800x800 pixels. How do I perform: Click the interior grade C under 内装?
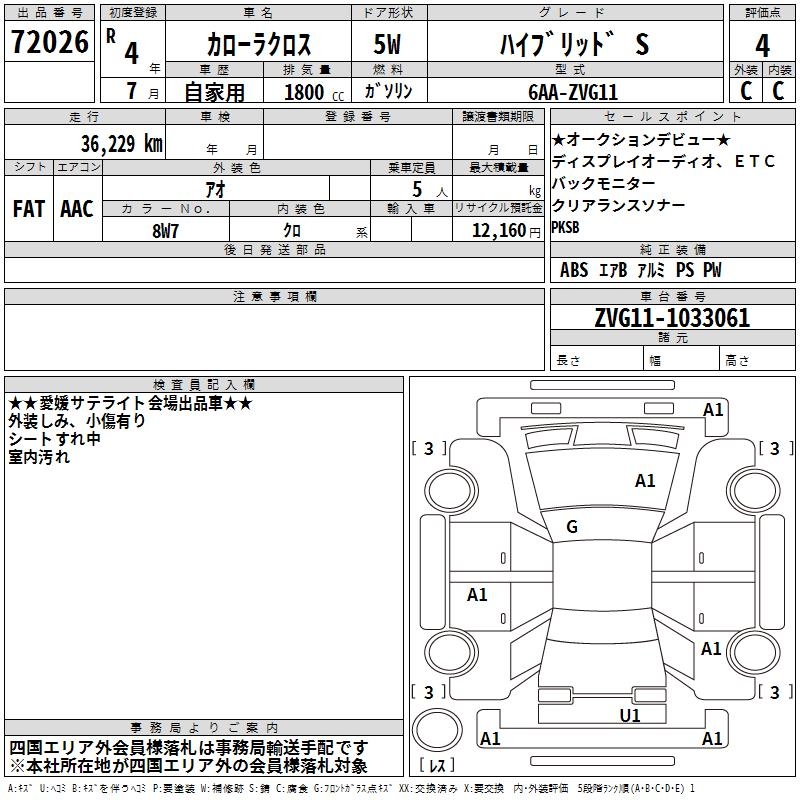[x=779, y=91]
